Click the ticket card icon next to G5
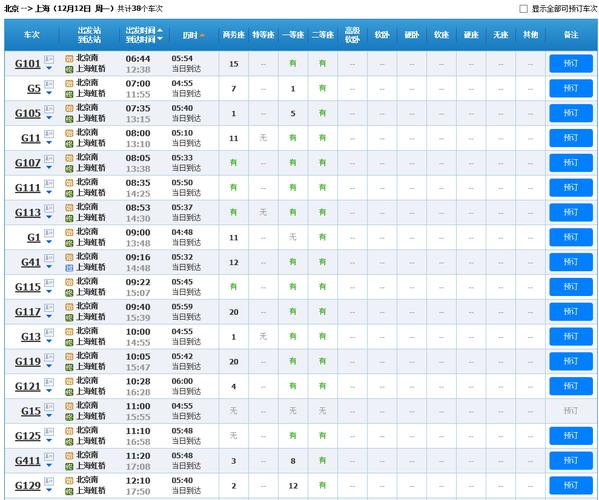 coord(49,84)
